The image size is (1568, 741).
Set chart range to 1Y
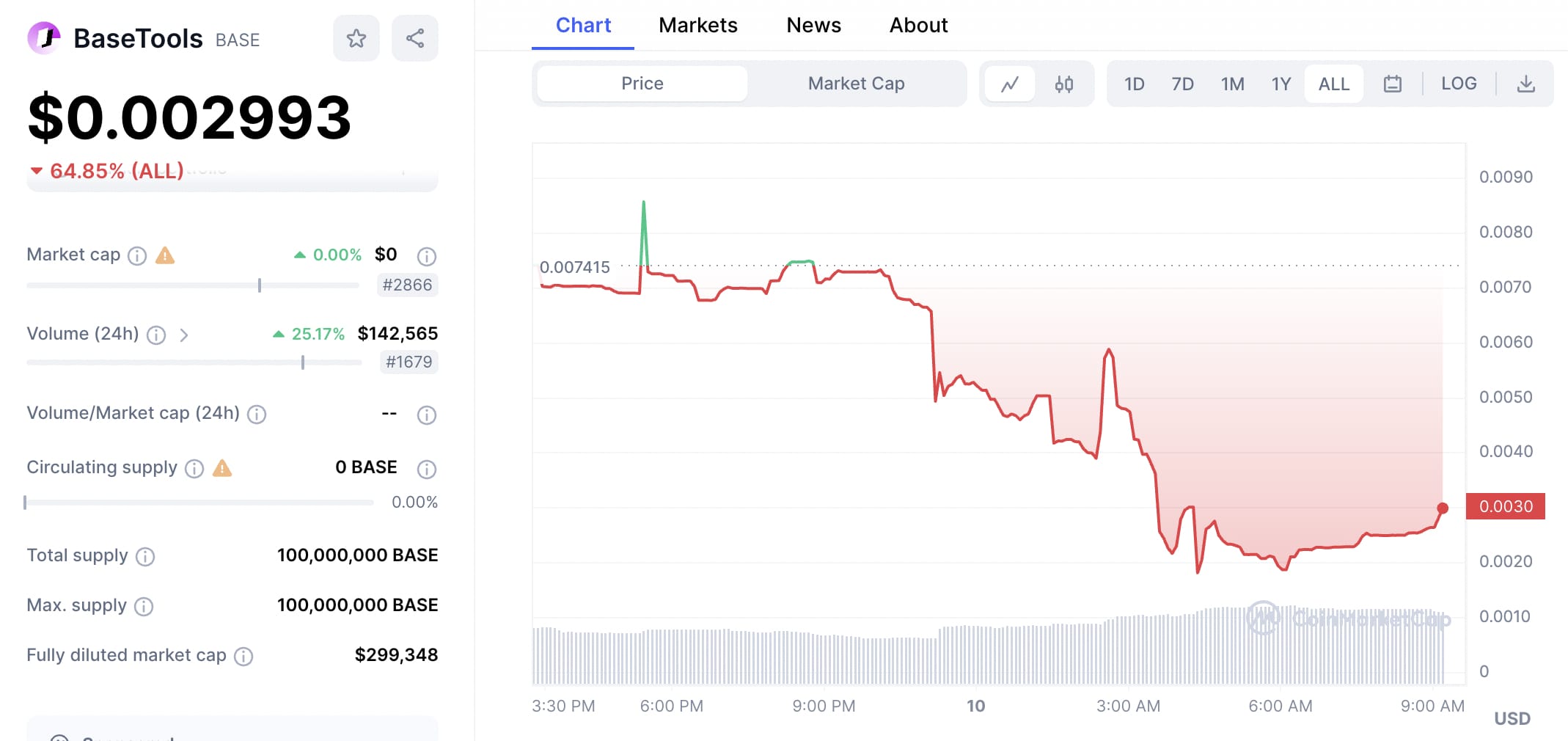(1281, 84)
